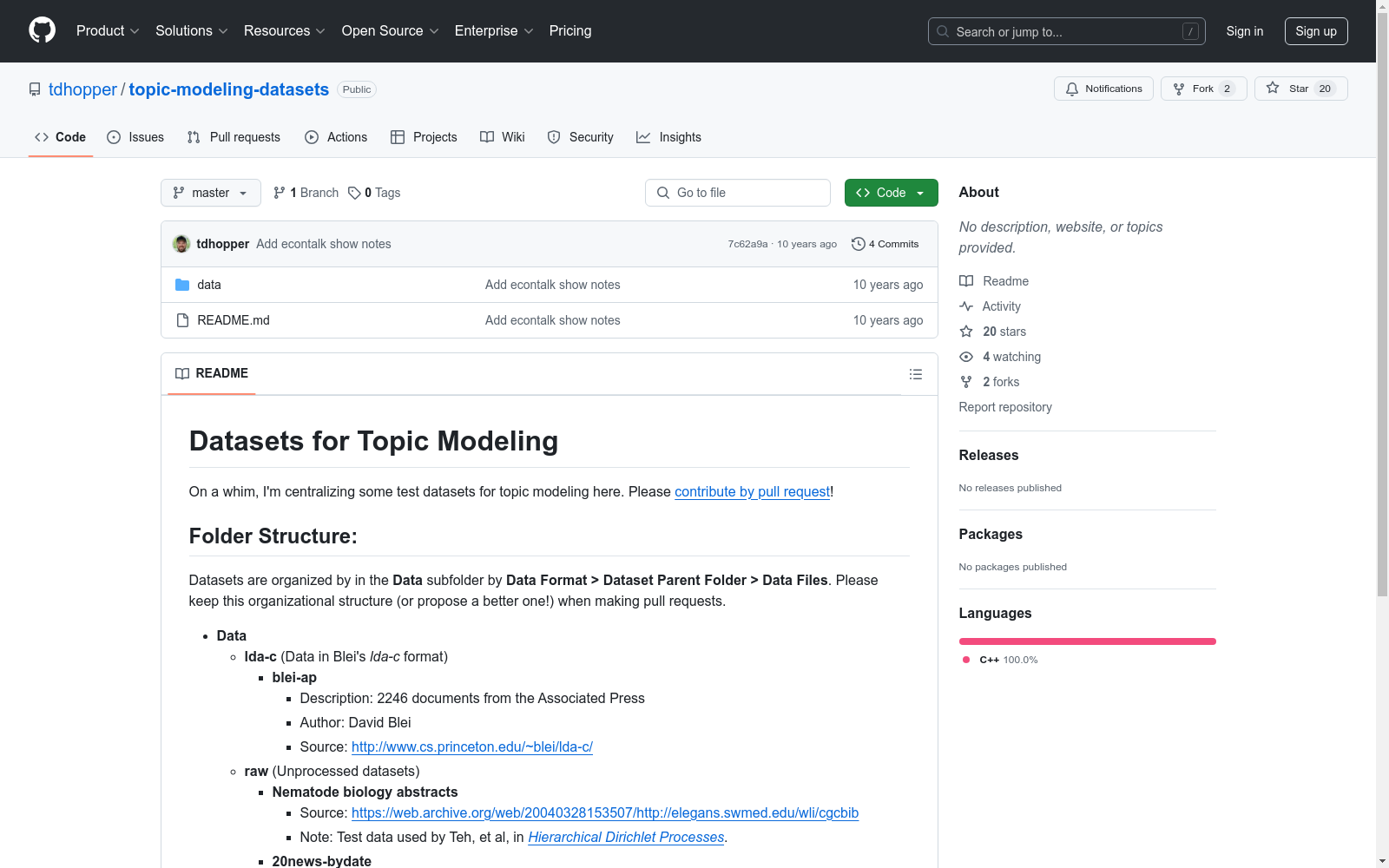Open the Insights tab
The image size is (1389, 868).
(668, 137)
